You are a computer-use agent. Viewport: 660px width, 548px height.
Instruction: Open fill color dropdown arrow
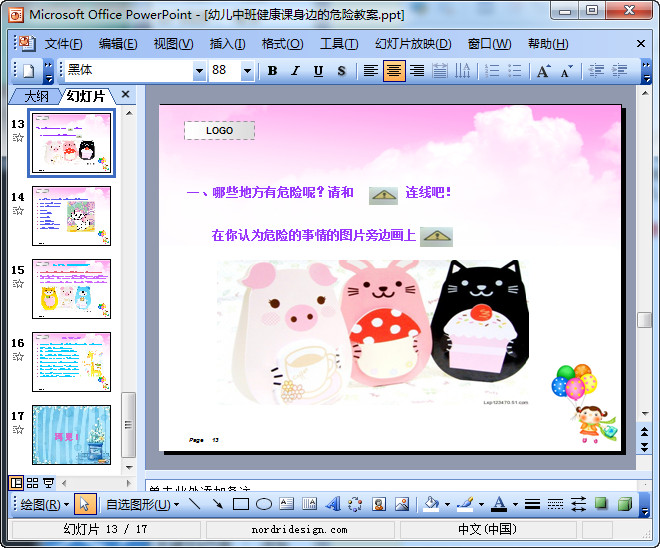point(447,504)
